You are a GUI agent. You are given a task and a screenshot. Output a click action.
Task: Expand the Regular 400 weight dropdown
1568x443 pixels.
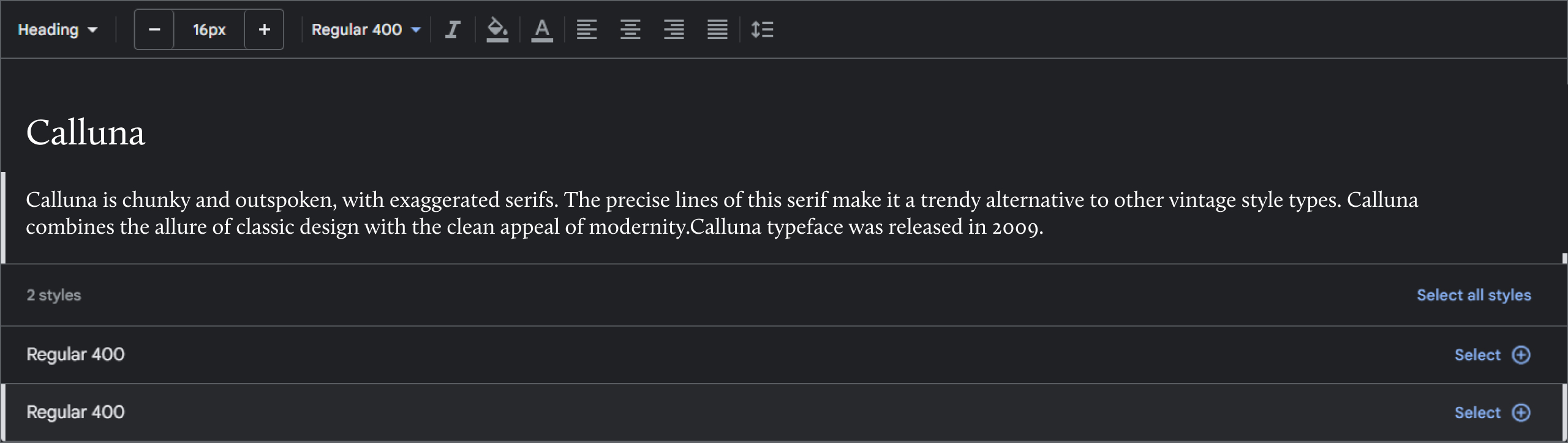(366, 29)
